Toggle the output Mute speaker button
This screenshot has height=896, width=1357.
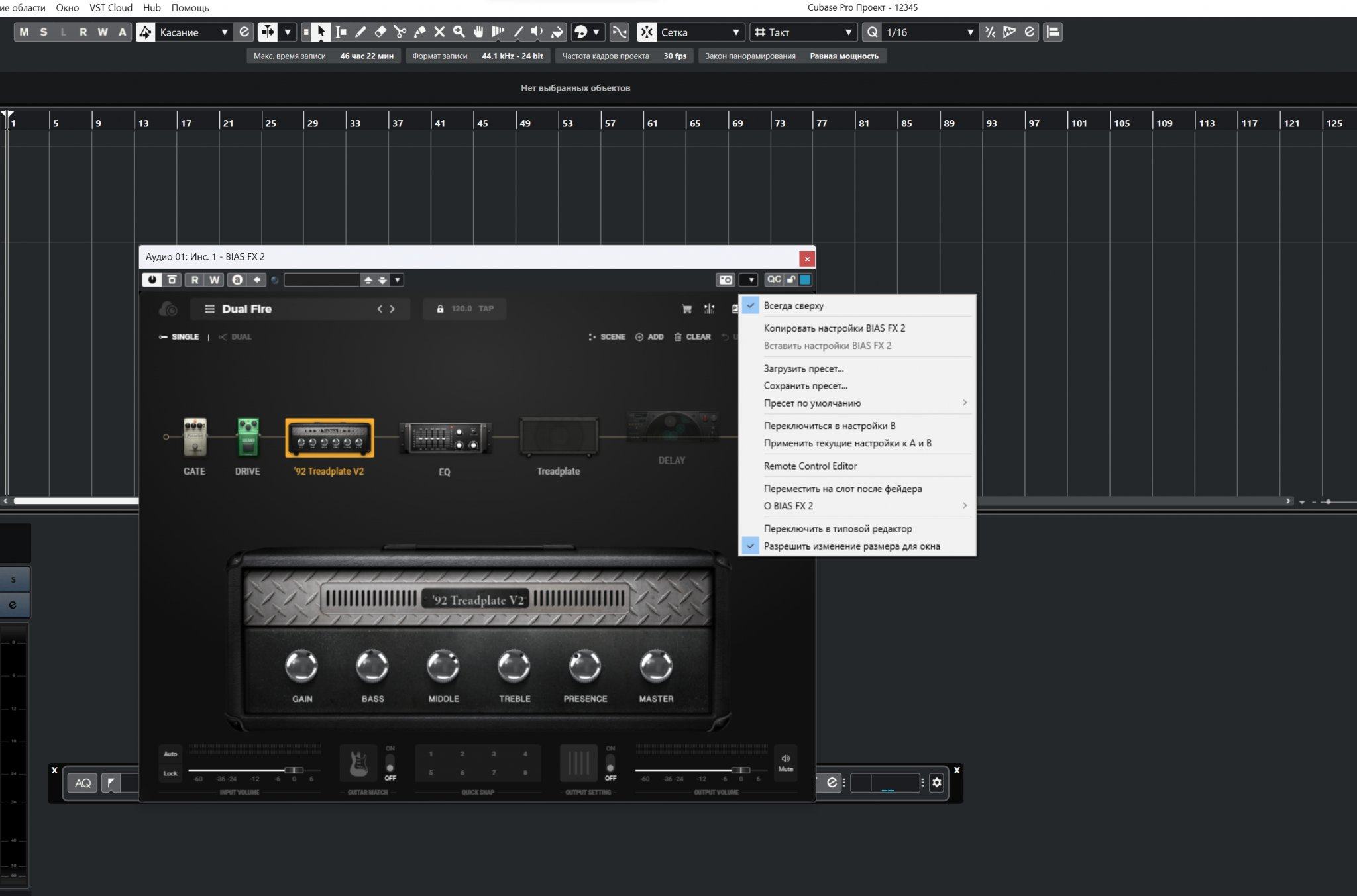coord(785,762)
